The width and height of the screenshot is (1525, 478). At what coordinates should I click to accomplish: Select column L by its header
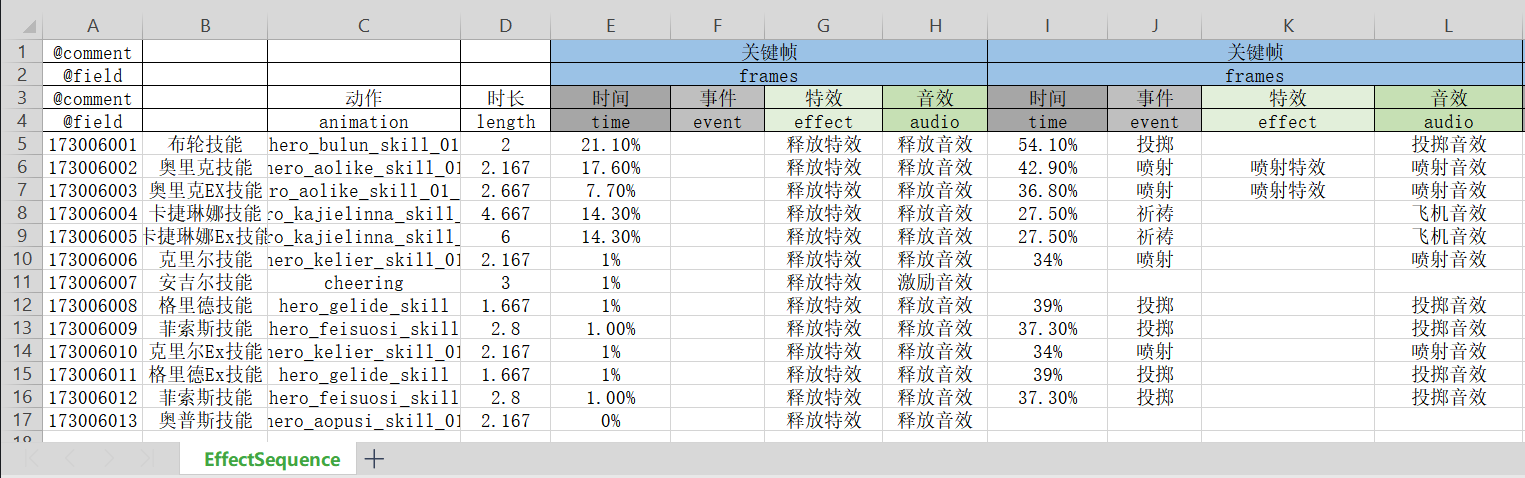(1447, 26)
